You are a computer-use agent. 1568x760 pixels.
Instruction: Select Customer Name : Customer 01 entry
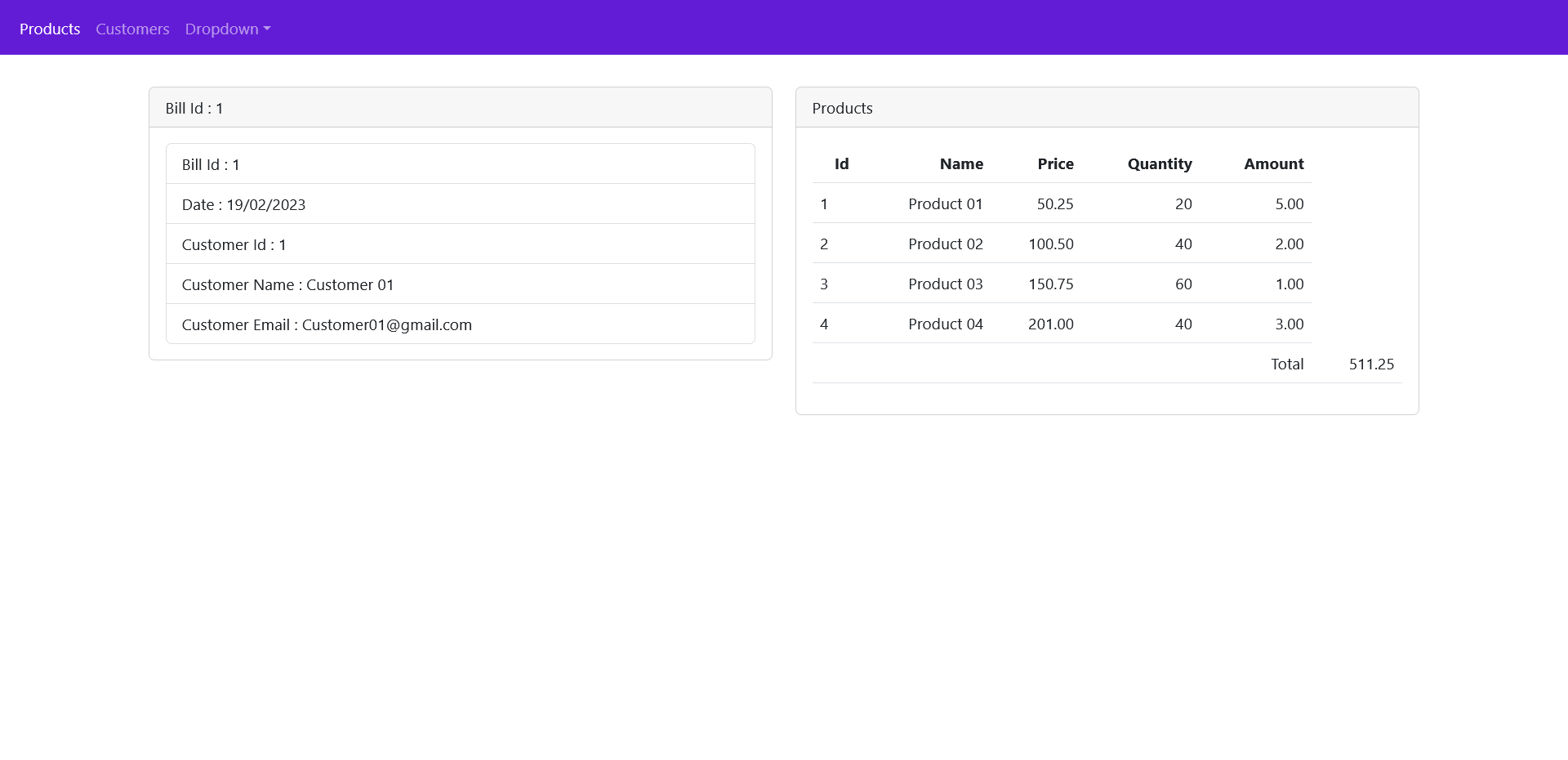point(287,284)
